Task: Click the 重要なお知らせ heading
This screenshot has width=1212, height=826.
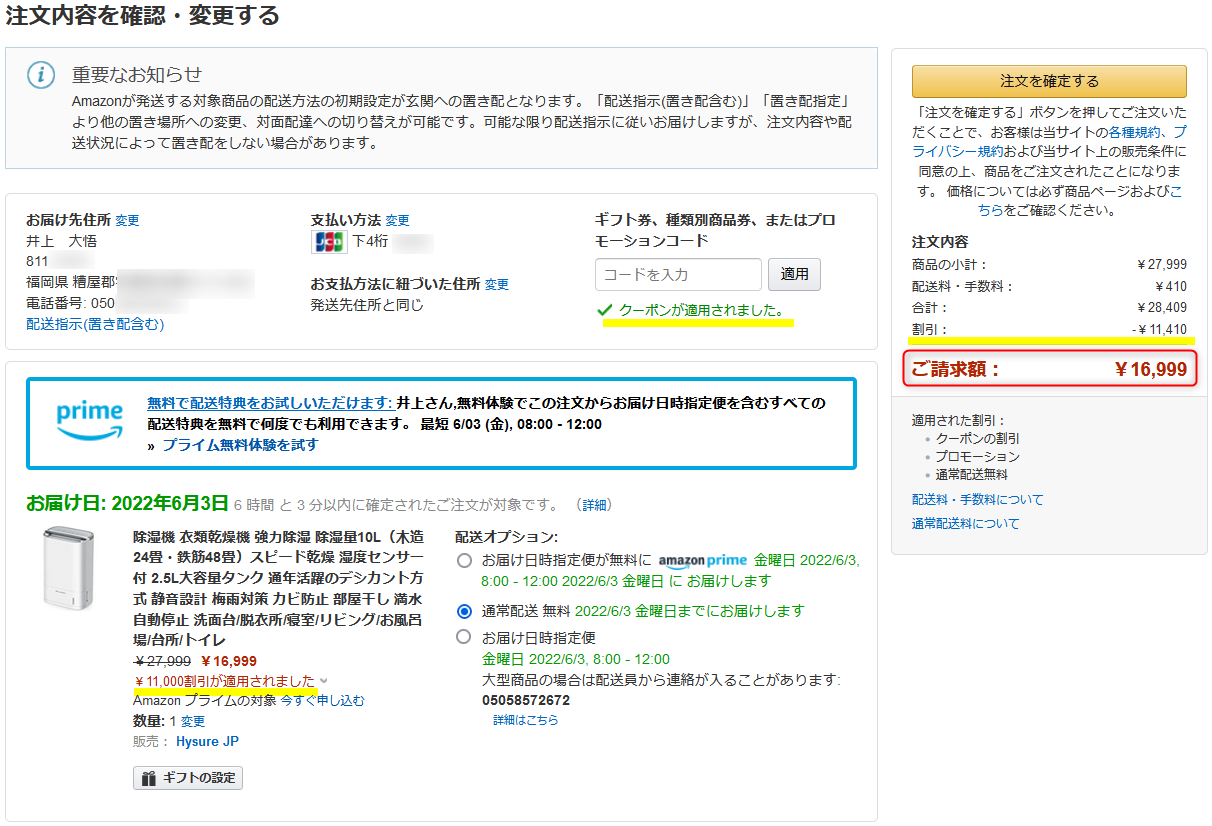Action: tap(137, 75)
